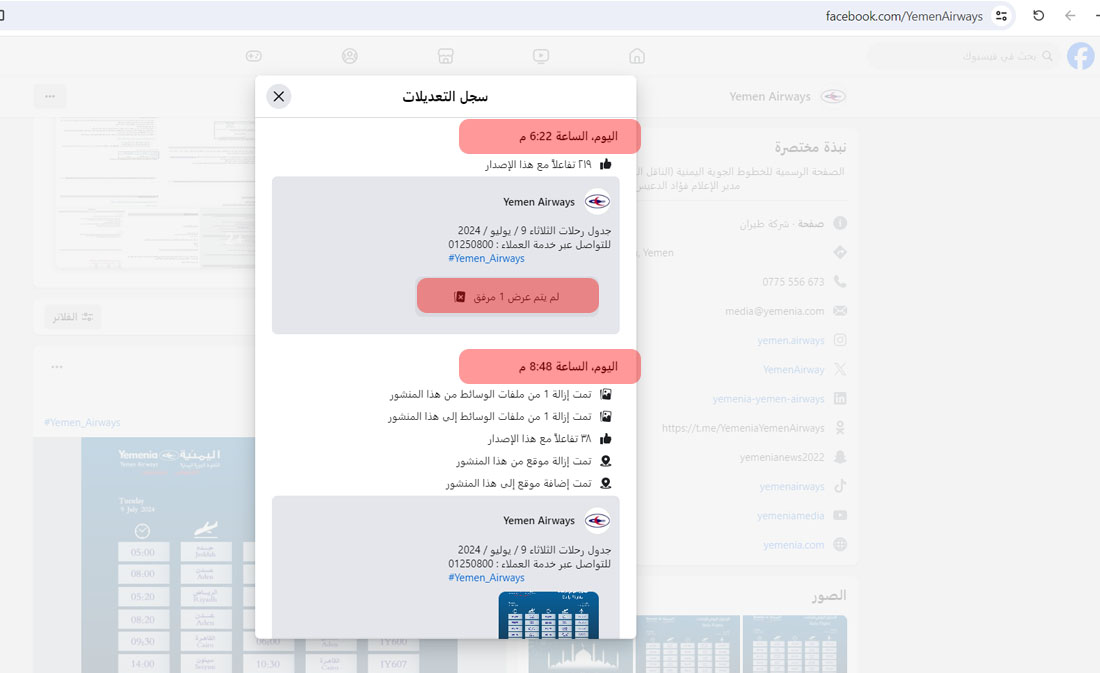Click the second #Yemen_Airways hashtag in dialog

click(486, 578)
